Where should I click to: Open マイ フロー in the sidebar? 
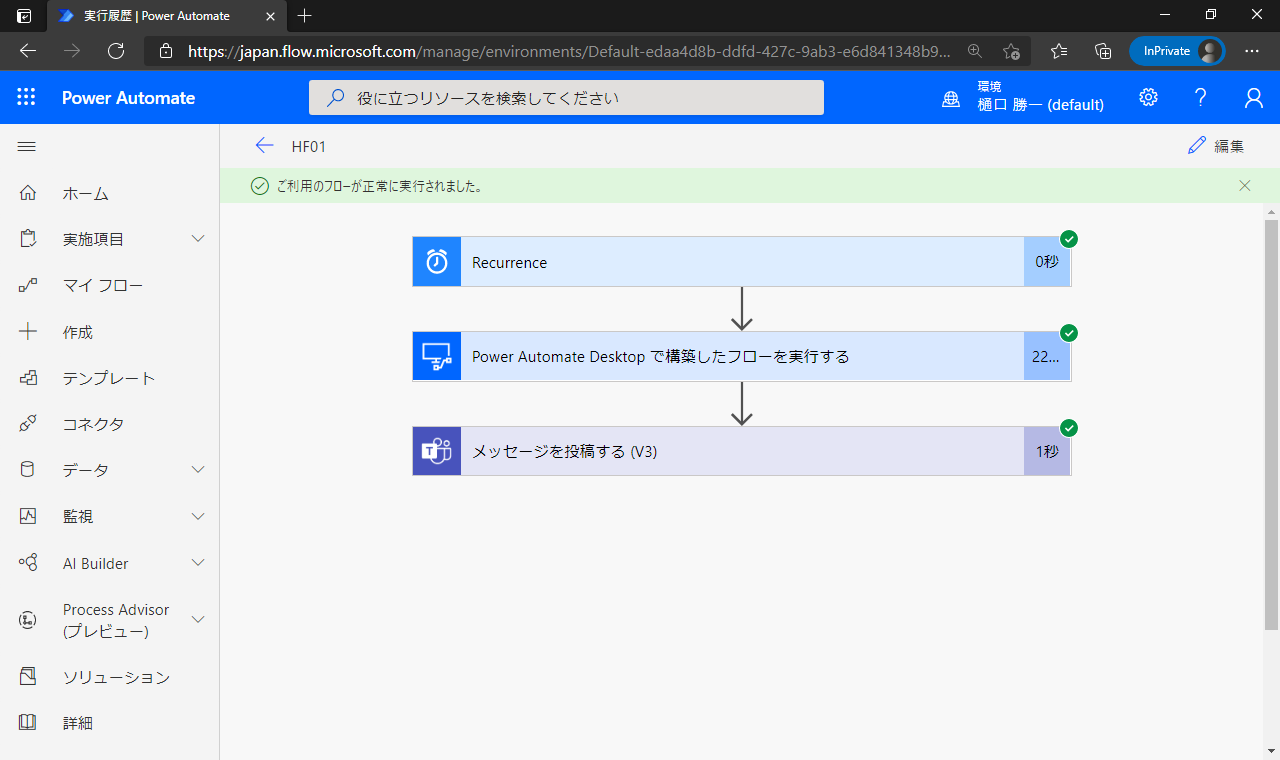103,285
